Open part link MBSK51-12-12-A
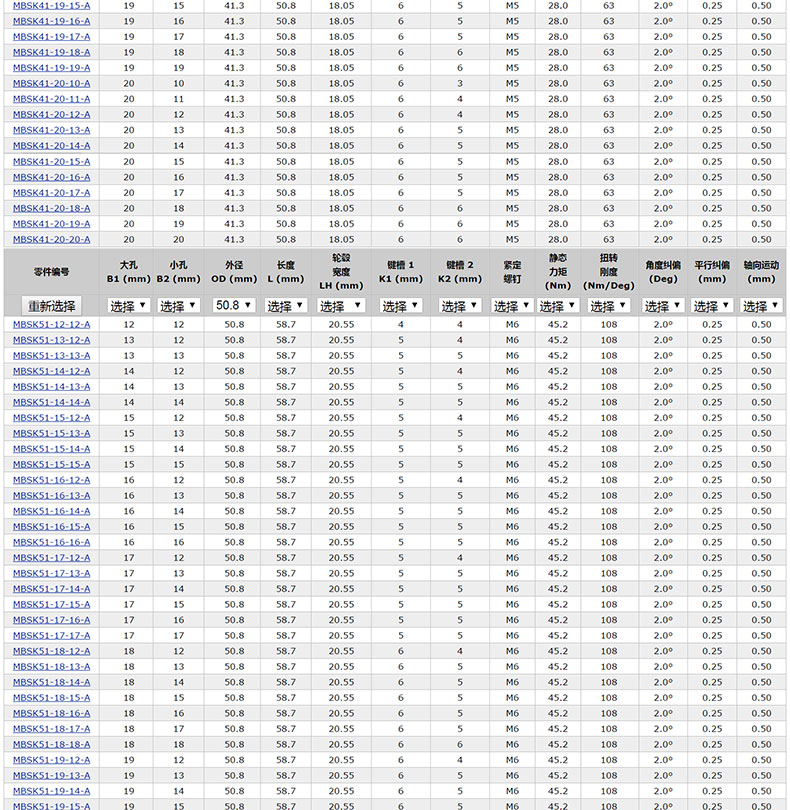Viewport: 790px width, 810px height. coord(52,325)
